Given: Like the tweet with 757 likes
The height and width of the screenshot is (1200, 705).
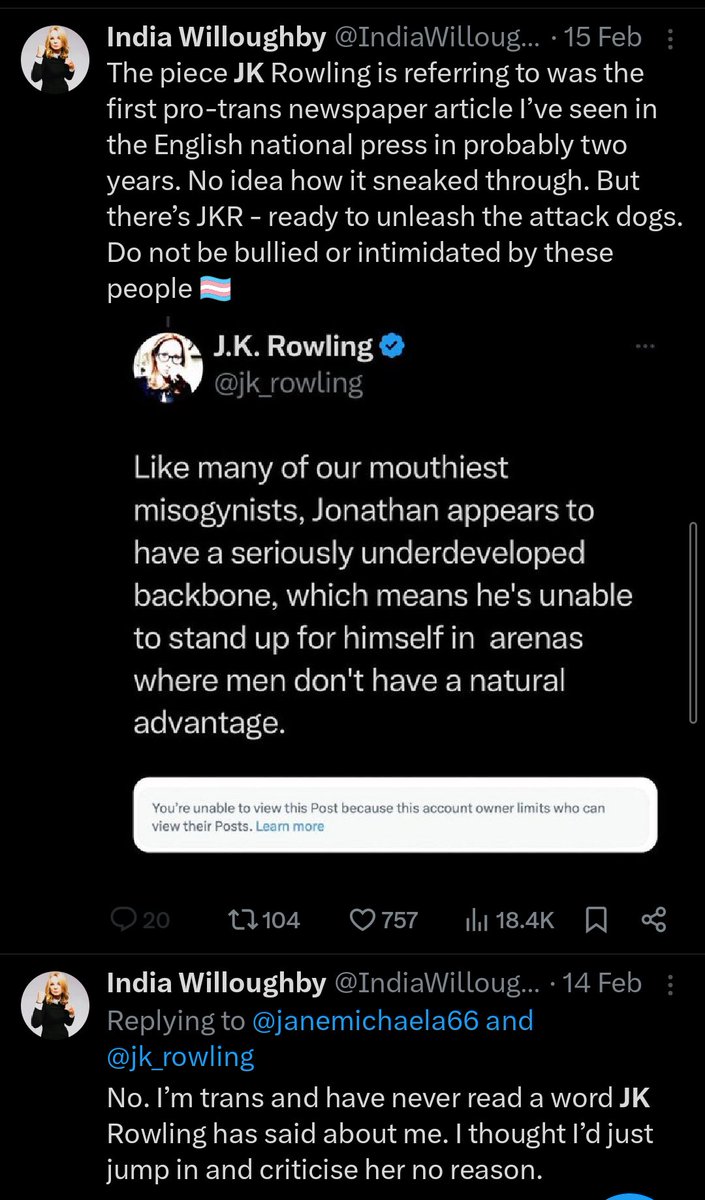Looking at the screenshot, I should click(x=361, y=919).
